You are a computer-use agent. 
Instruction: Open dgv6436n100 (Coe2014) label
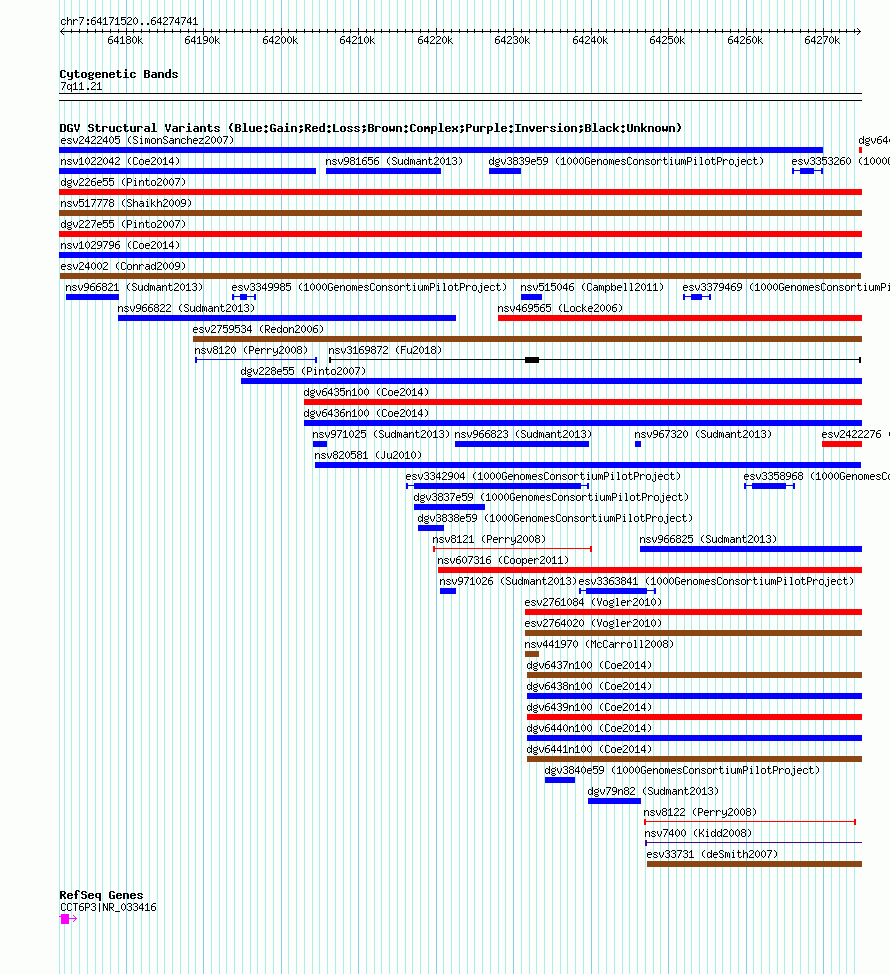click(366, 414)
